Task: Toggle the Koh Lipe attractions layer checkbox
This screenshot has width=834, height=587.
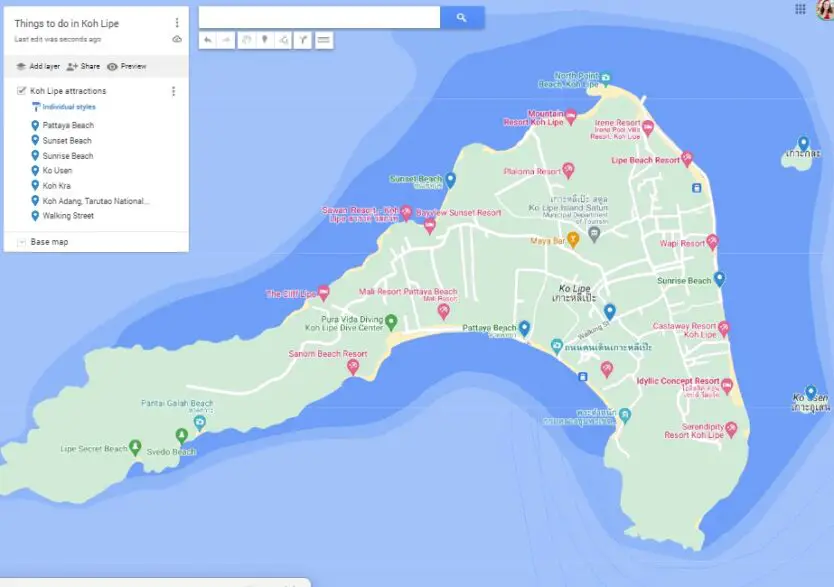Action: pos(21,91)
